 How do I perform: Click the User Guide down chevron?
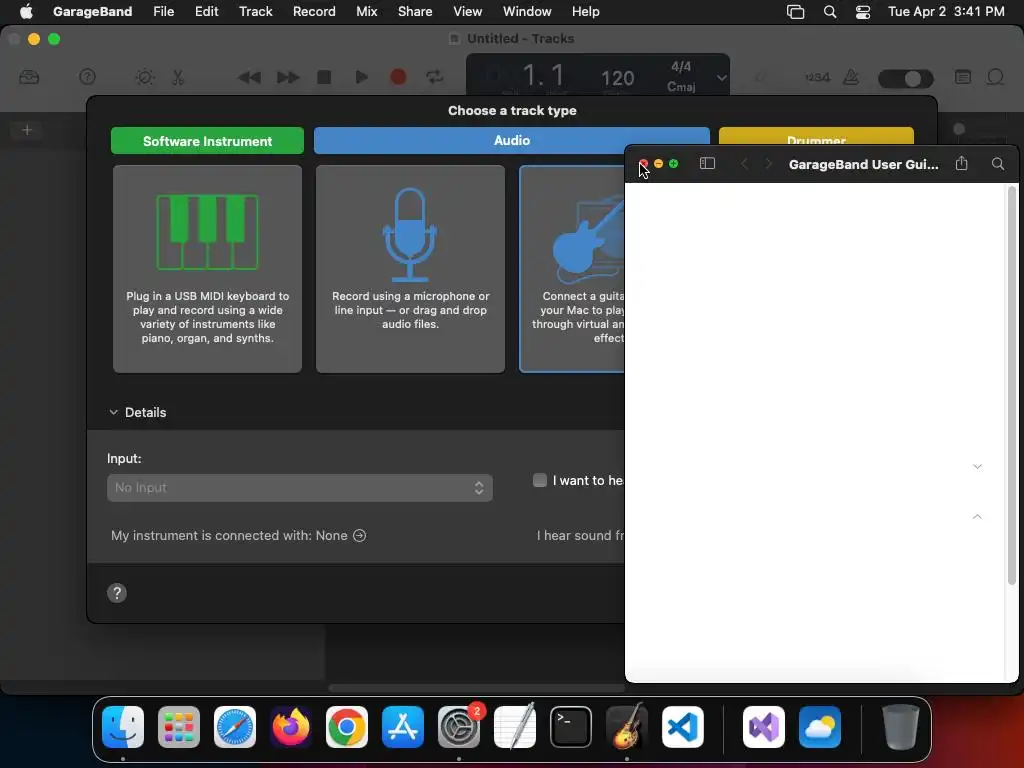pyautogui.click(x=977, y=466)
